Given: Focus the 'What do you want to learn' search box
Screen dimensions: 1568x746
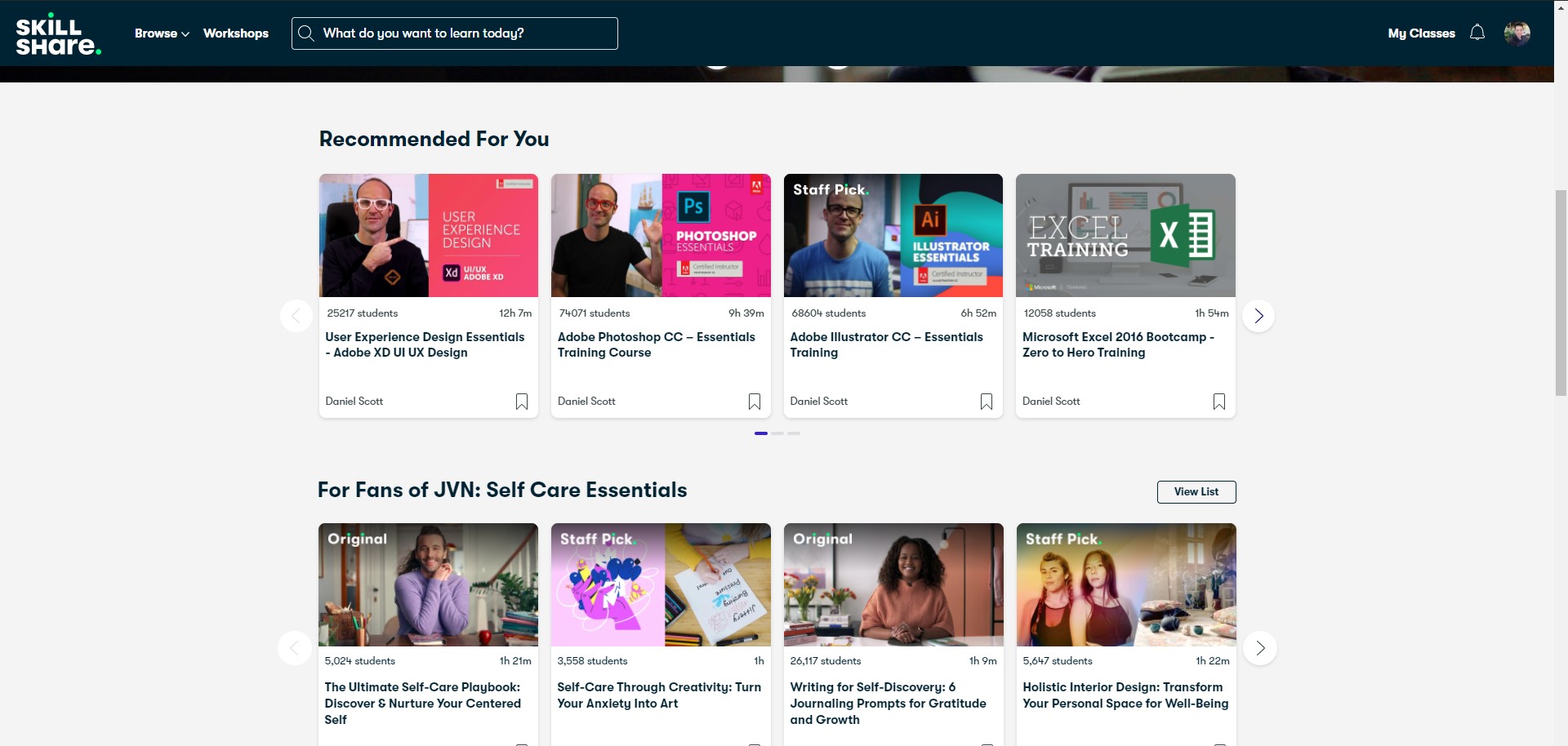Looking at the screenshot, I should pyautogui.click(x=455, y=33).
